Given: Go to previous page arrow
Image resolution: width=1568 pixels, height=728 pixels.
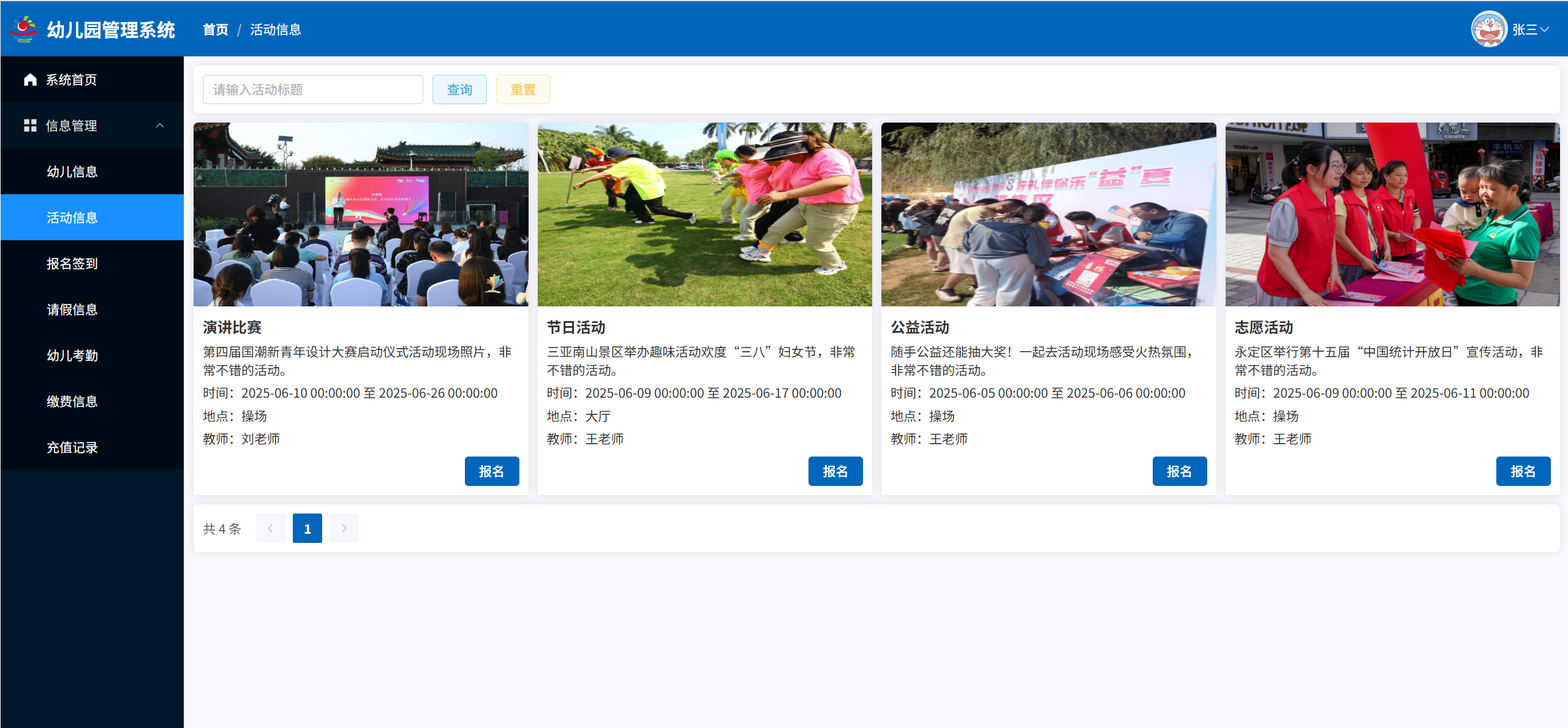Looking at the screenshot, I should (270, 528).
